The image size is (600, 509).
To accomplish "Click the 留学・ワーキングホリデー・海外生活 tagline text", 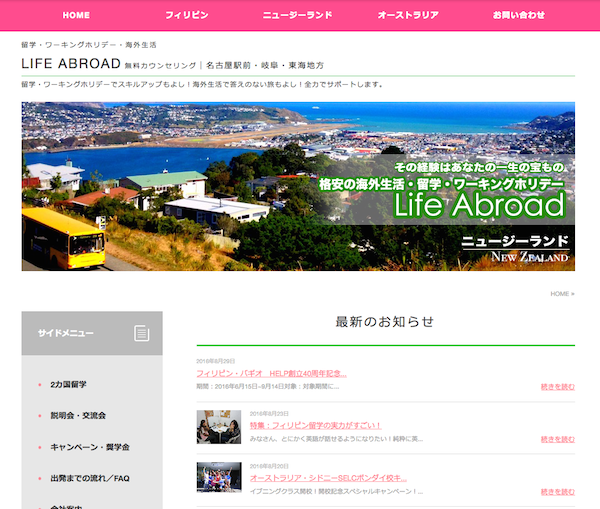I will [89, 45].
